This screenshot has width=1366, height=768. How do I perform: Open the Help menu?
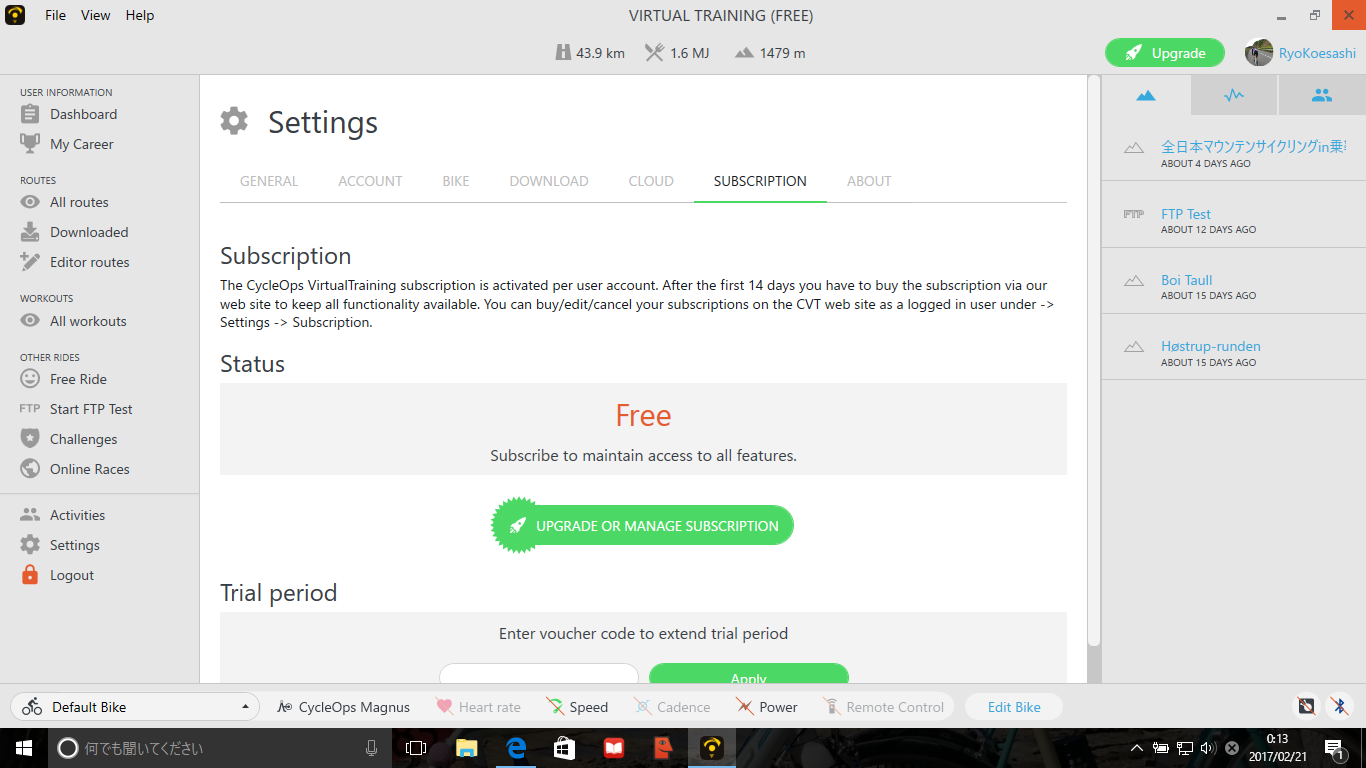tap(140, 15)
